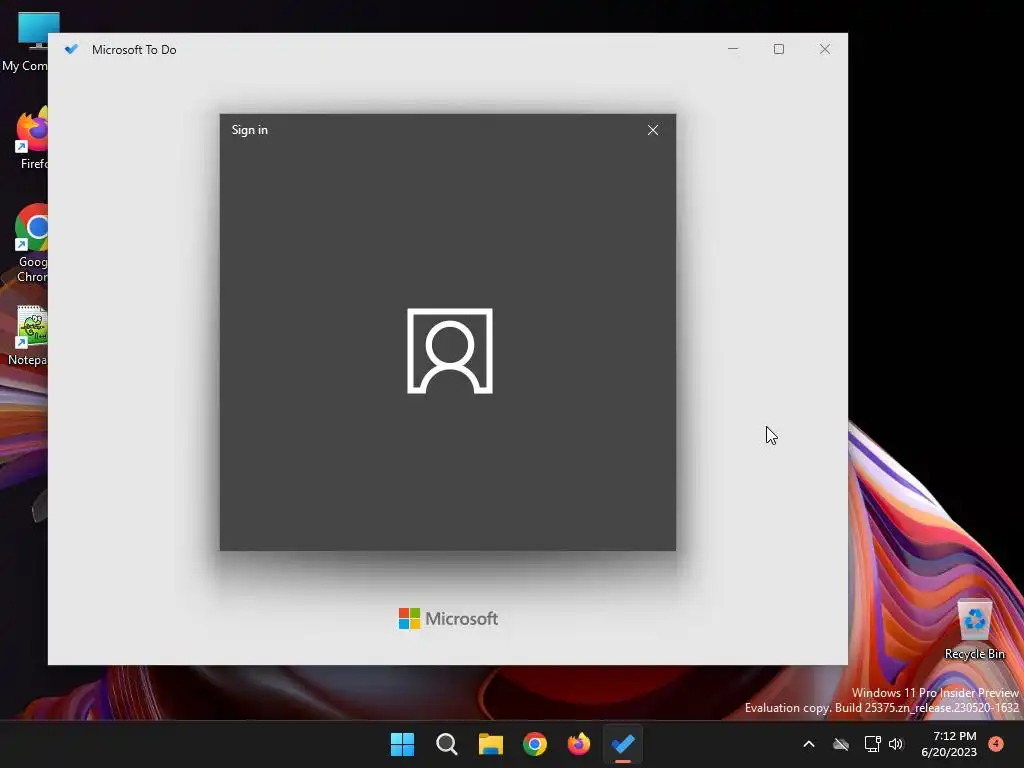
Task: Click the Sign in dialog title
Action: click(x=249, y=130)
